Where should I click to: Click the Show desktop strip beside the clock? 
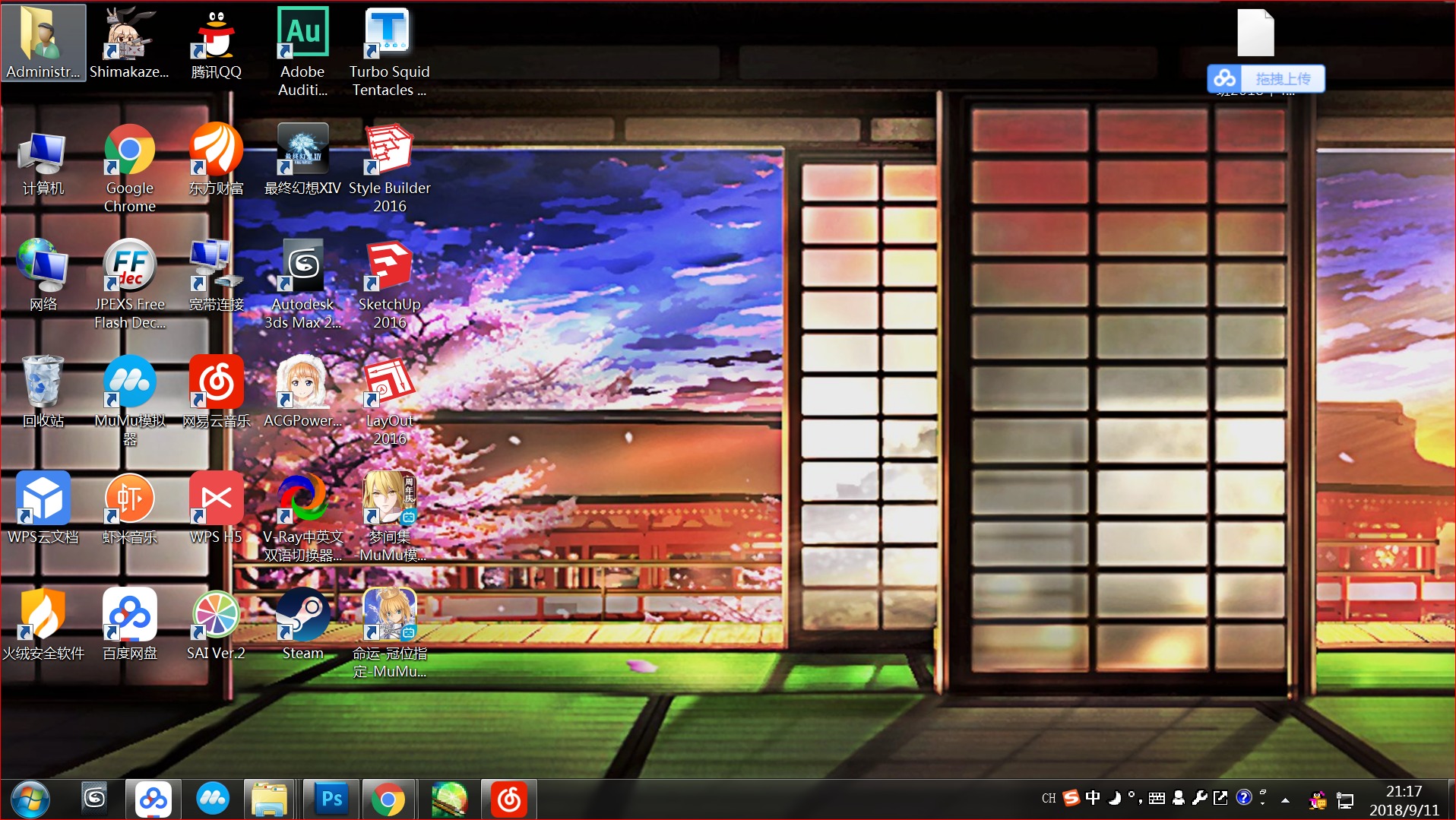tap(1451, 799)
